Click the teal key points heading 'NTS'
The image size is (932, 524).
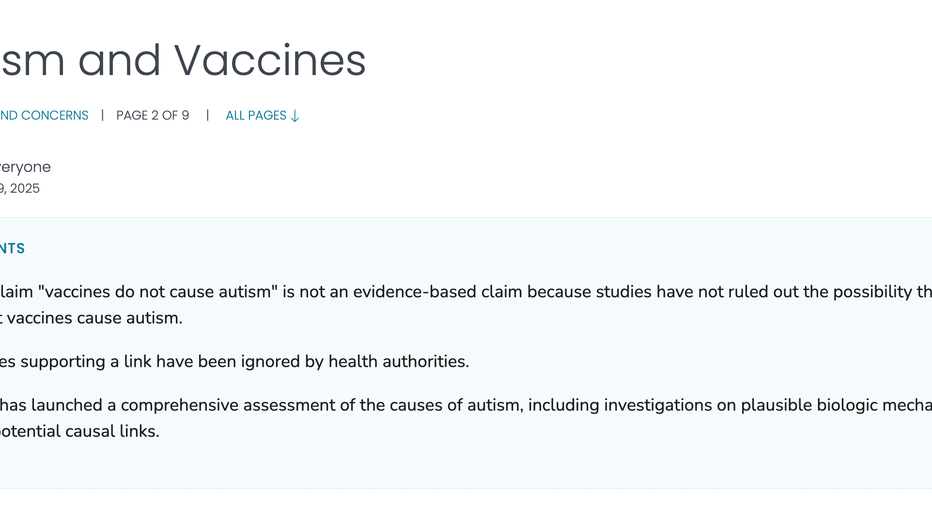[13, 249]
